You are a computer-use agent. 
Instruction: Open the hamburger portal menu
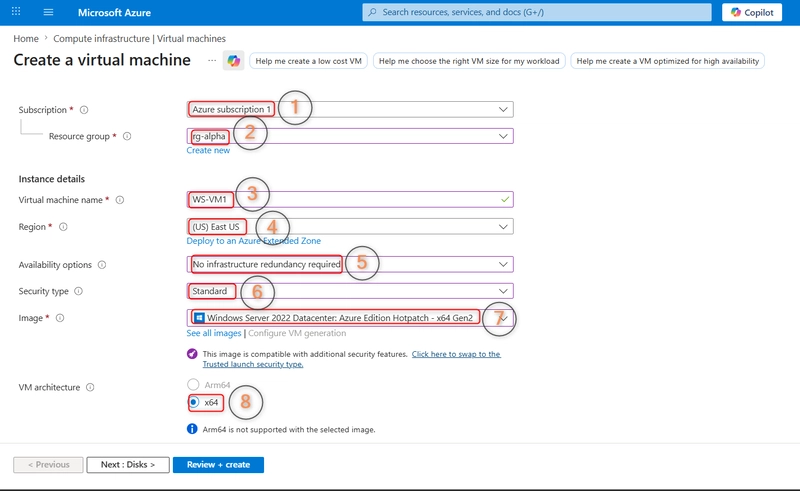[x=48, y=12]
